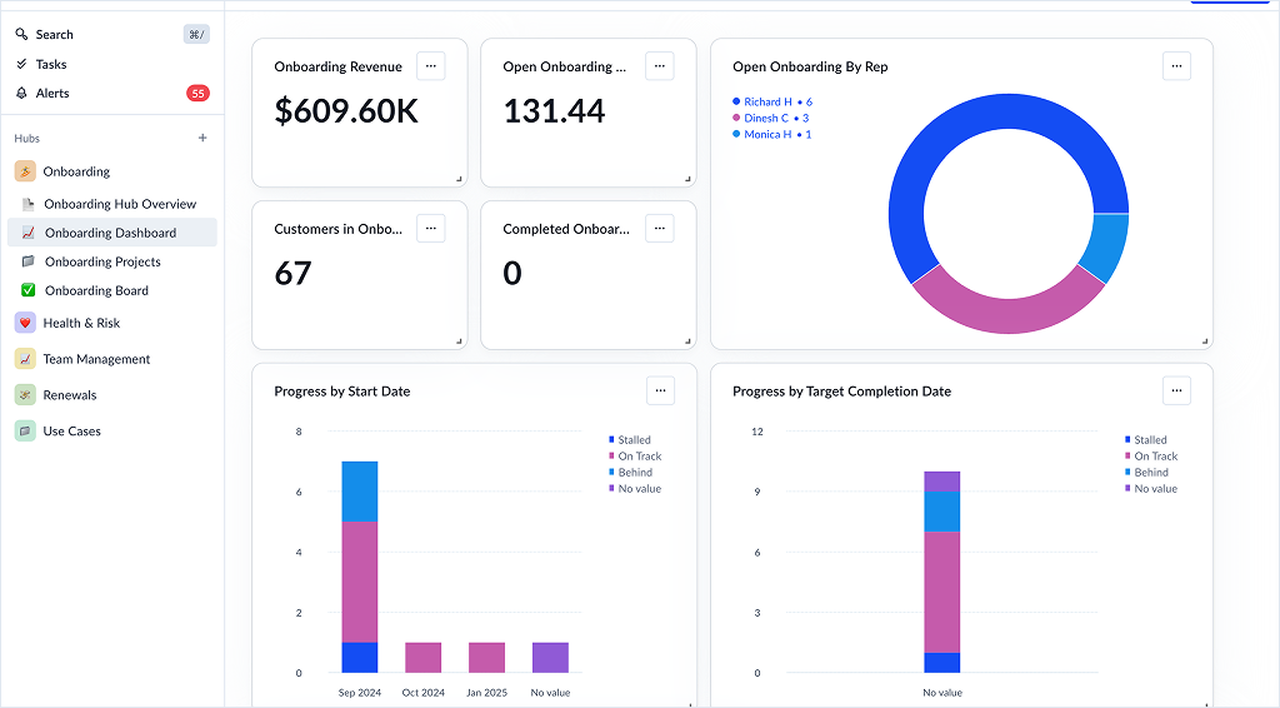Viewport: 1280px width, 708px height.
Task: Click the Onboarding Revenue card resize handle
Action: point(460,179)
